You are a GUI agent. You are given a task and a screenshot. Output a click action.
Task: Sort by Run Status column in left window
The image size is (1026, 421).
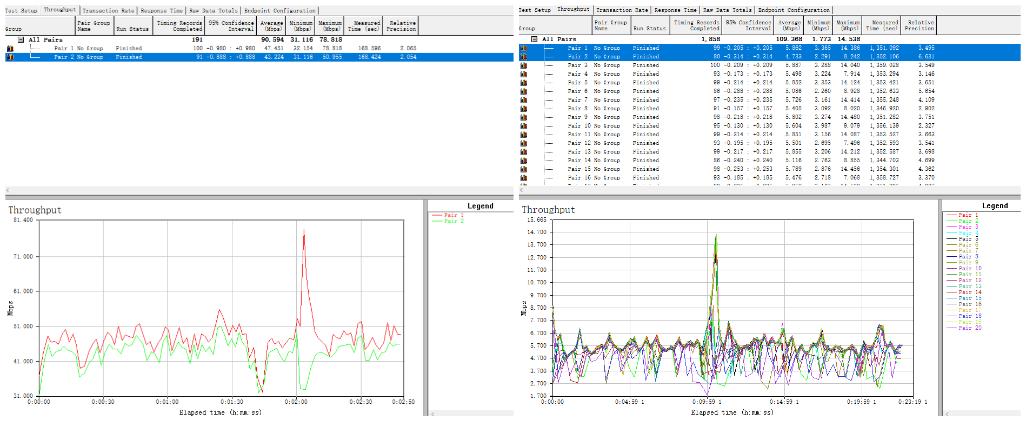click(130, 25)
